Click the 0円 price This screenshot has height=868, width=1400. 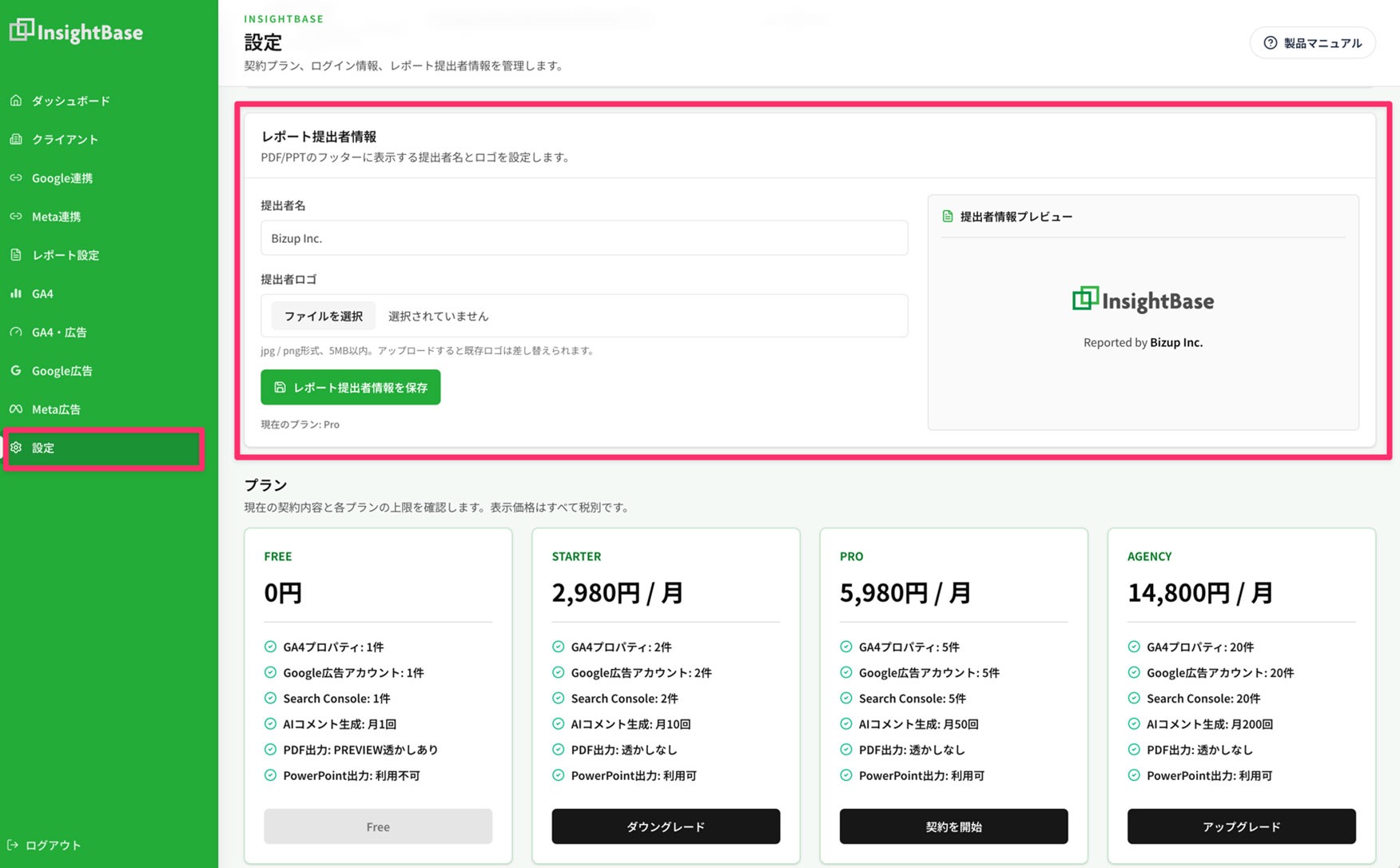[x=283, y=592]
